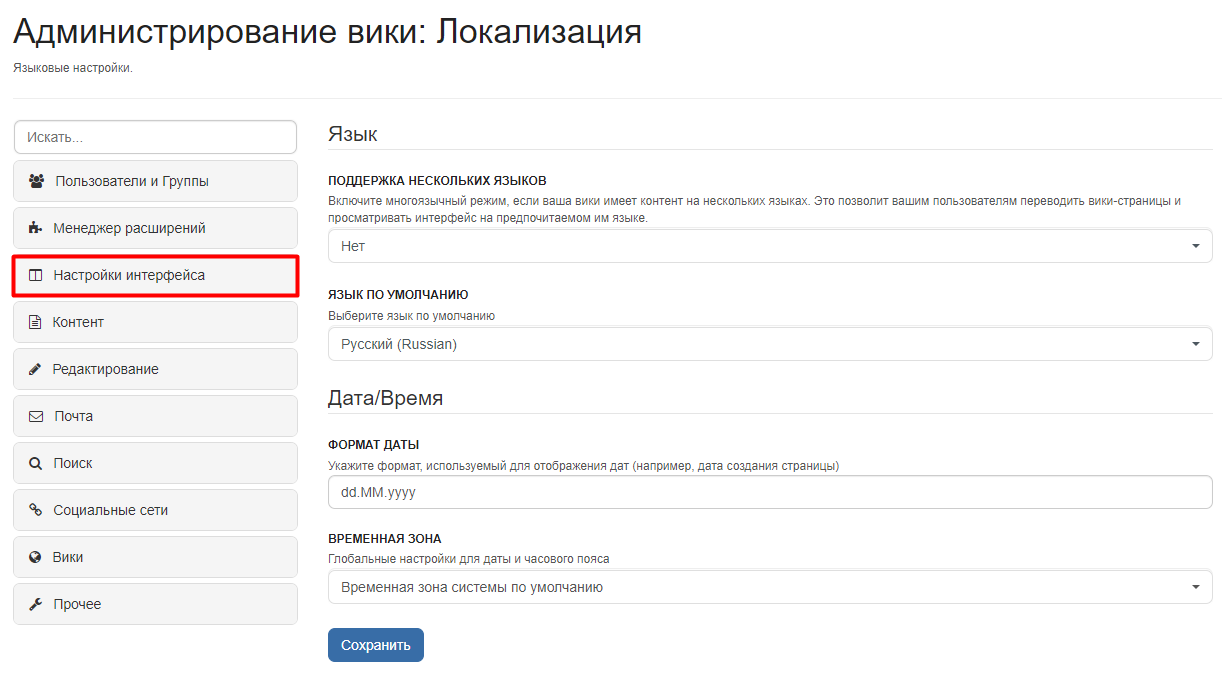This screenshot has width=1222, height=683.
Task: Click the Дата/Время section heading
Action: click(385, 398)
